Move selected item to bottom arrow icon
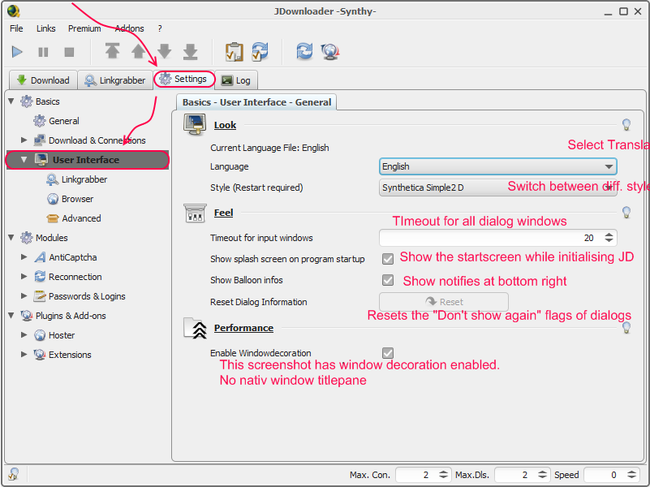The width and height of the screenshot is (650, 487). (x=190, y=51)
